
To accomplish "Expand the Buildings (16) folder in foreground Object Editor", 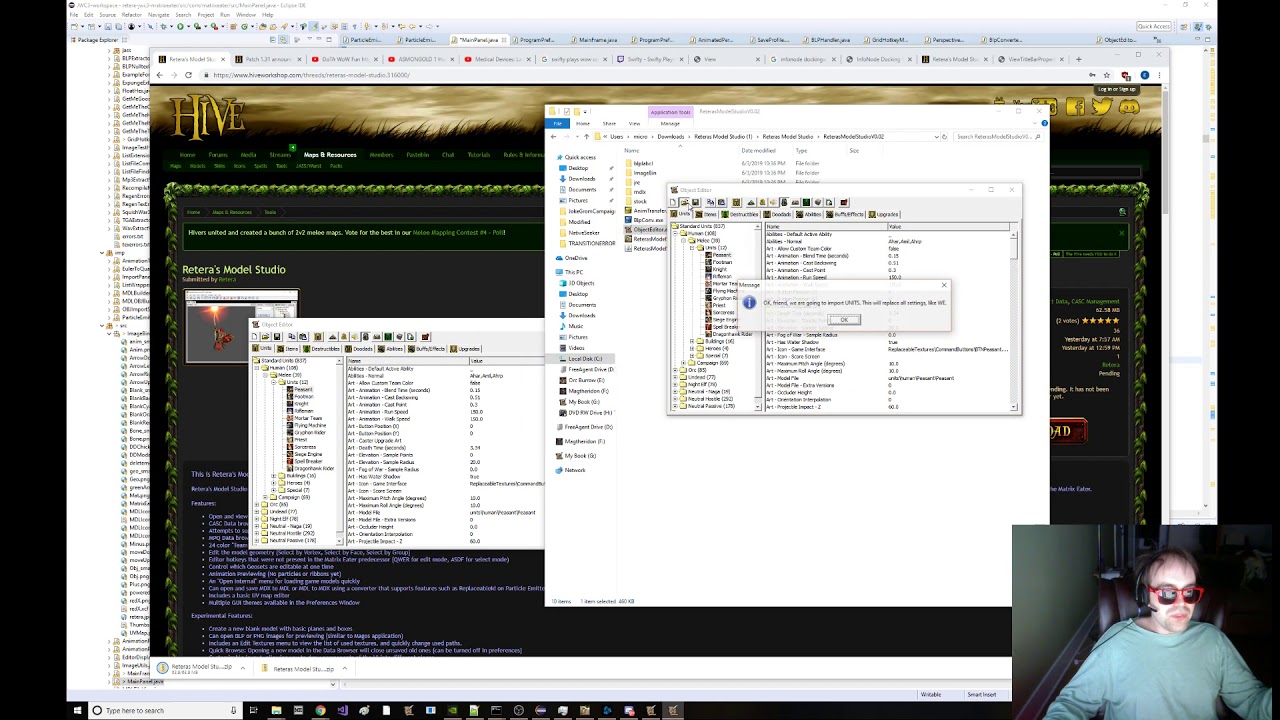I will pos(692,341).
